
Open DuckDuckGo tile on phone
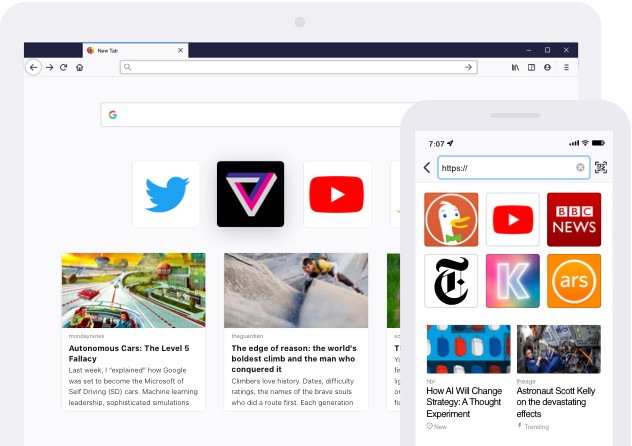(x=451, y=220)
